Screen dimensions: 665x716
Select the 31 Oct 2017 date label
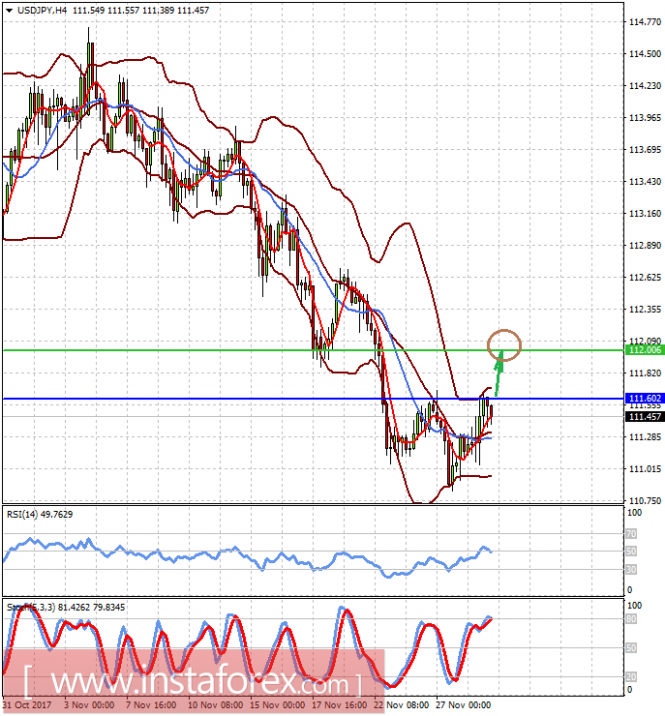tap(28, 703)
